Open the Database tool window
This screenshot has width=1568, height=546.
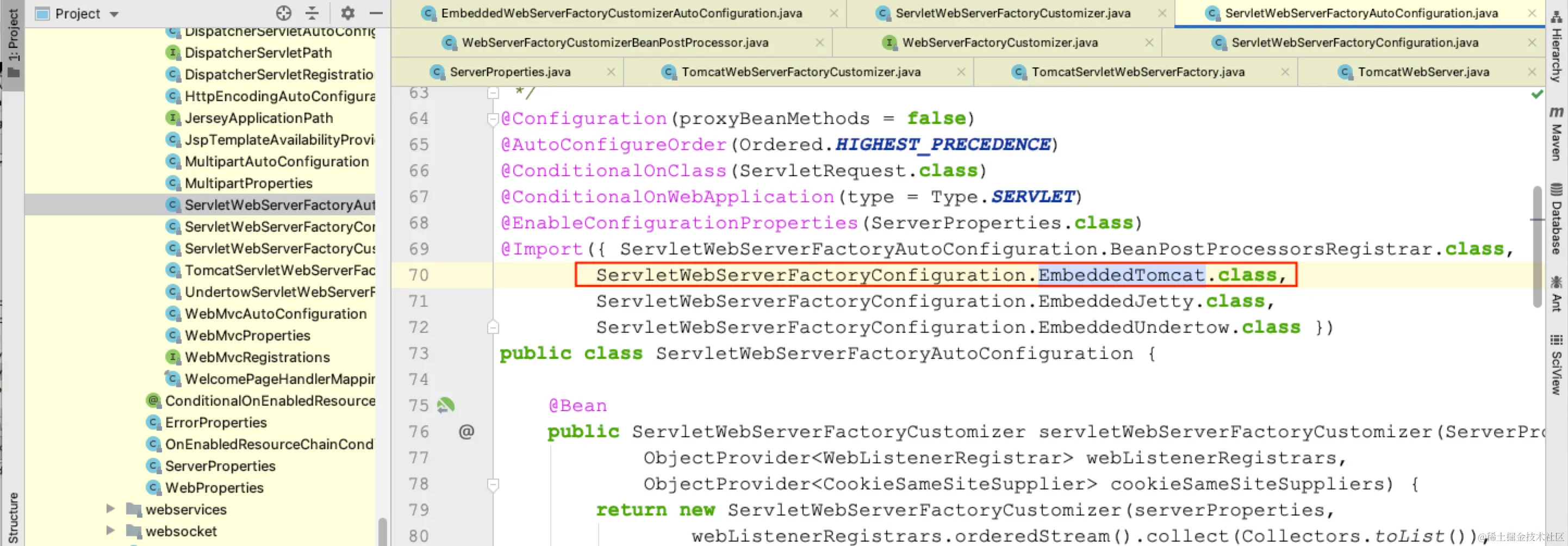click(x=1557, y=218)
